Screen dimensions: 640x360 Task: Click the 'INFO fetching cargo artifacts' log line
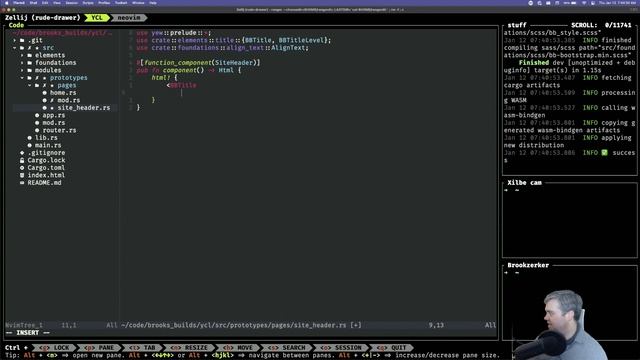[x=569, y=82]
